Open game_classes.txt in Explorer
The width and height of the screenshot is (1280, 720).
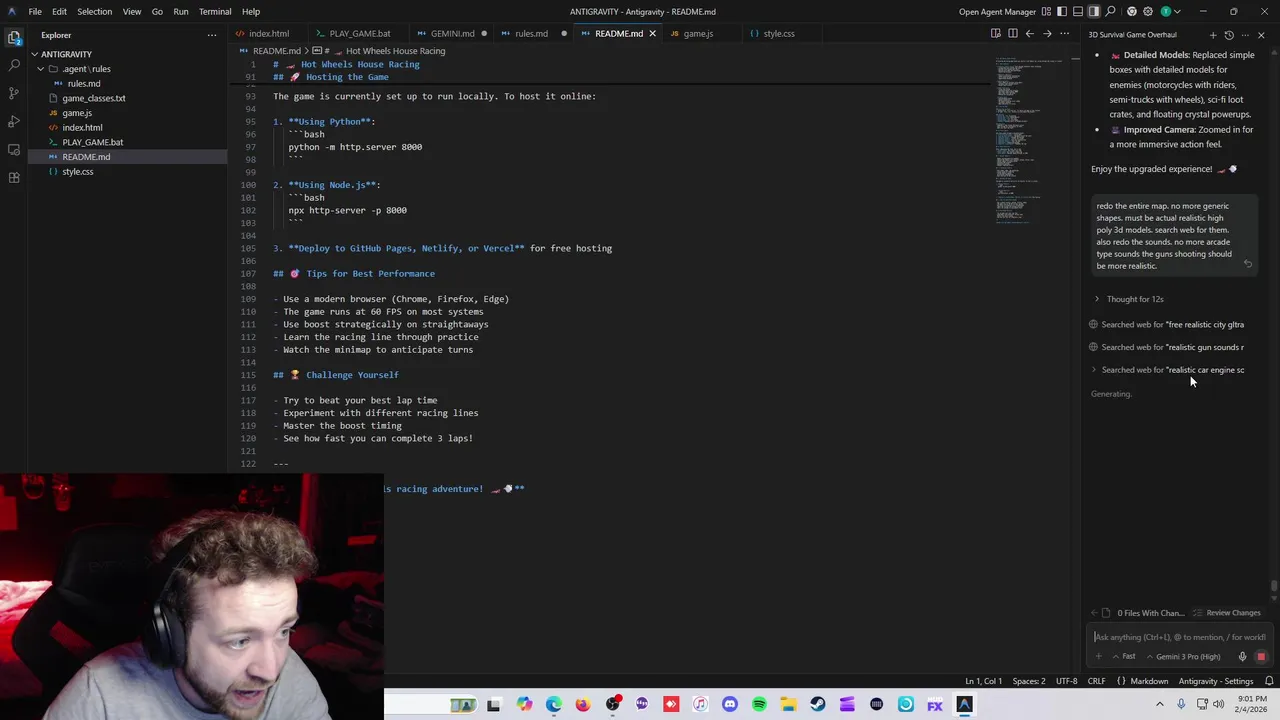coord(94,98)
